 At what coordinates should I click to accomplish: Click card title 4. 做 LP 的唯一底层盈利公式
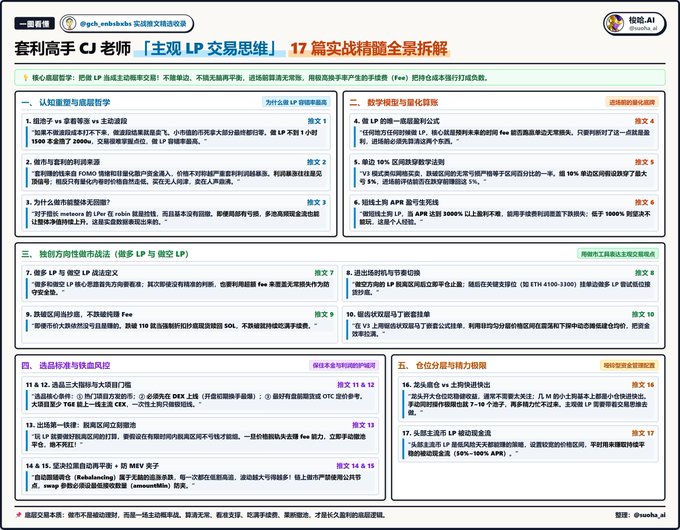pyautogui.click(x=397, y=121)
